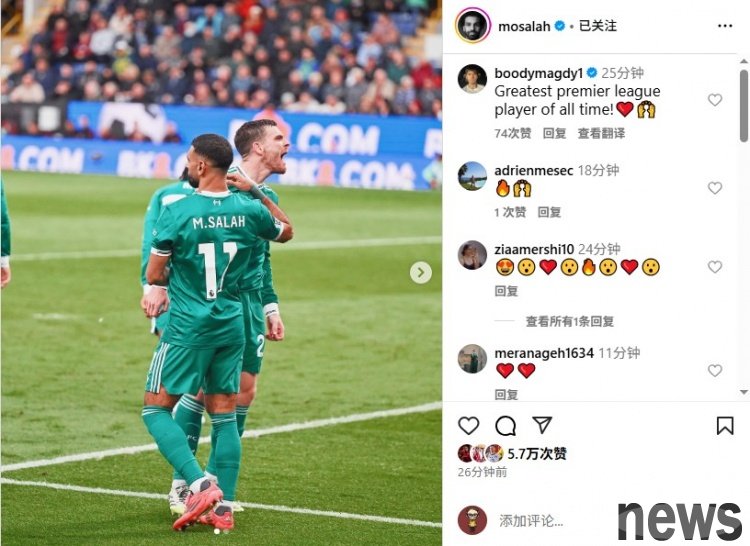Like ziaamershi10's comment
750x546 pixels.
click(715, 267)
